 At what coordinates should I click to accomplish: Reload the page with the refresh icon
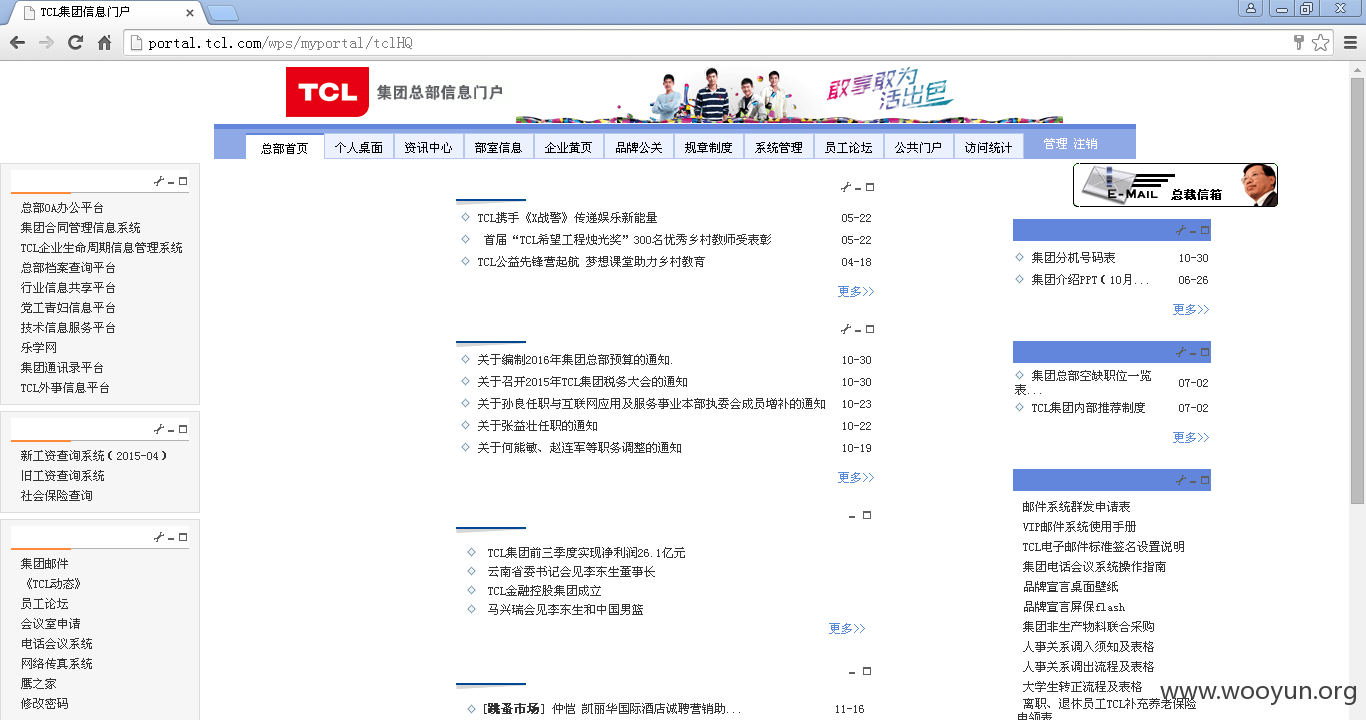point(75,42)
